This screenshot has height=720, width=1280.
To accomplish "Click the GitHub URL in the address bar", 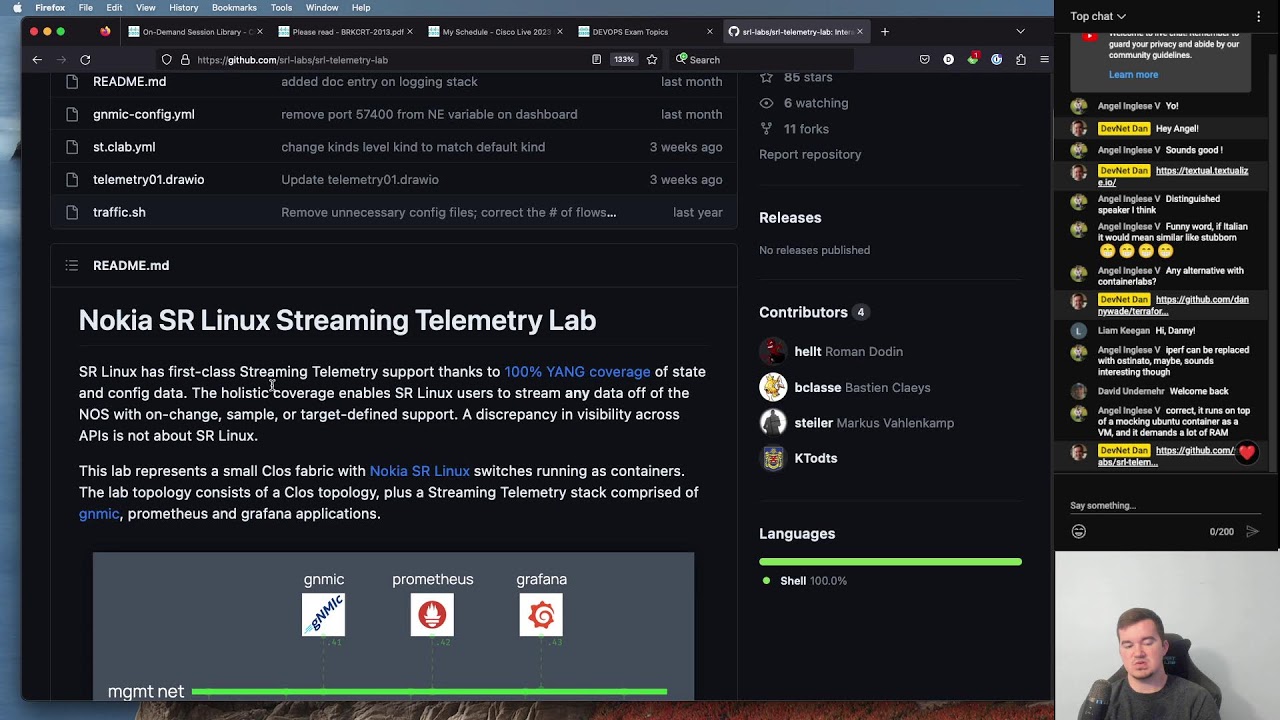I will [x=292, y=60].
